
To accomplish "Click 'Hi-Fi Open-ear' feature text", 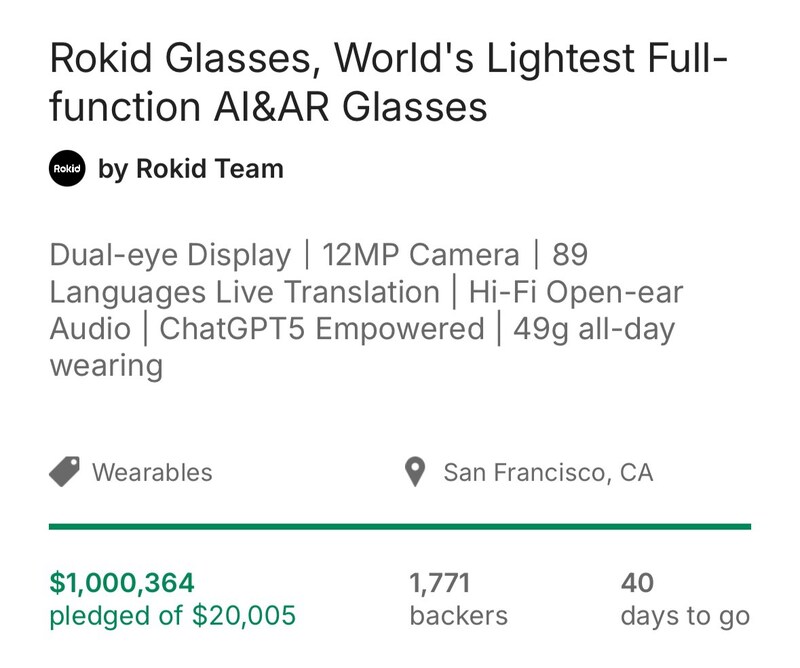I will (x=577, y=292).
